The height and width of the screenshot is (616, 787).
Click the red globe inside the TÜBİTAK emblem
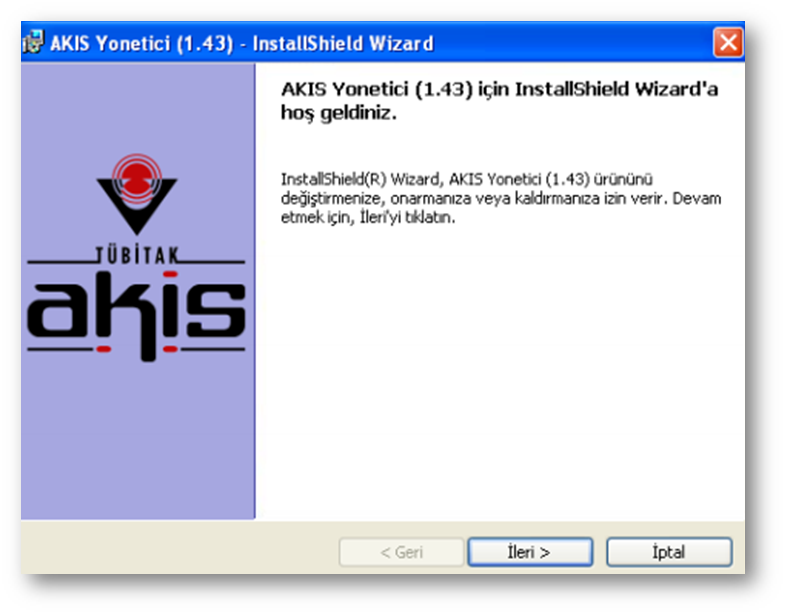pyautogui.click(x=137, y=179)
